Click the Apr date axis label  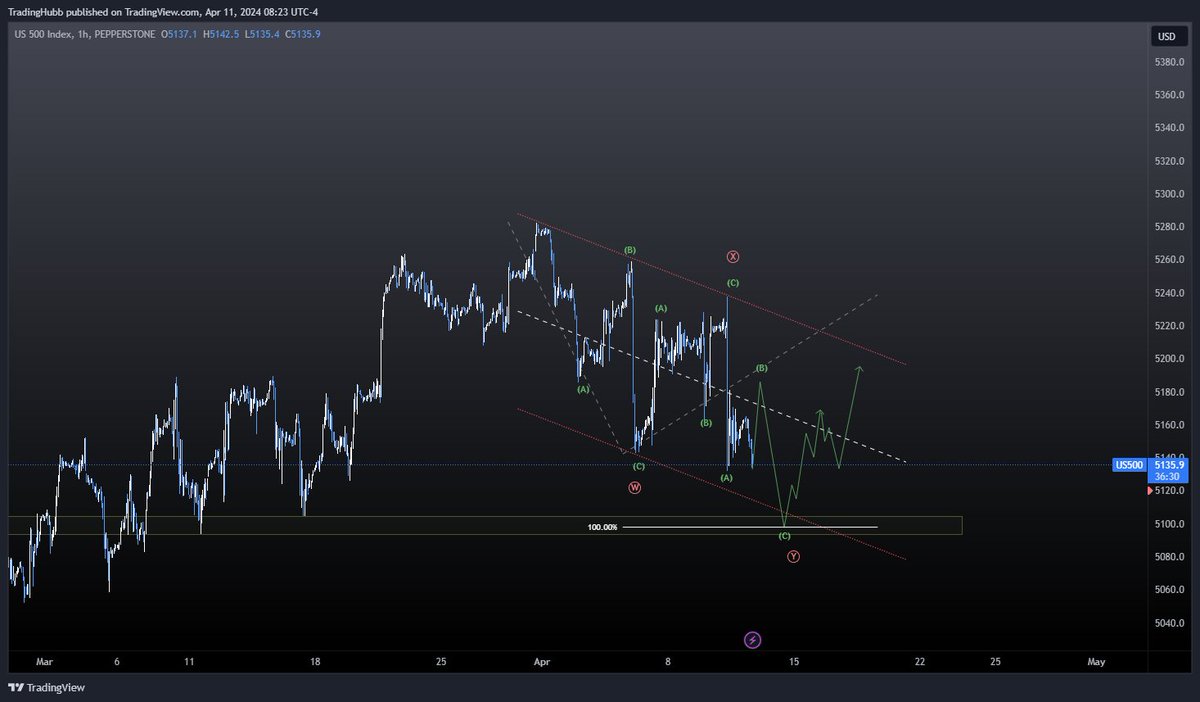click(x=542, y=662)
